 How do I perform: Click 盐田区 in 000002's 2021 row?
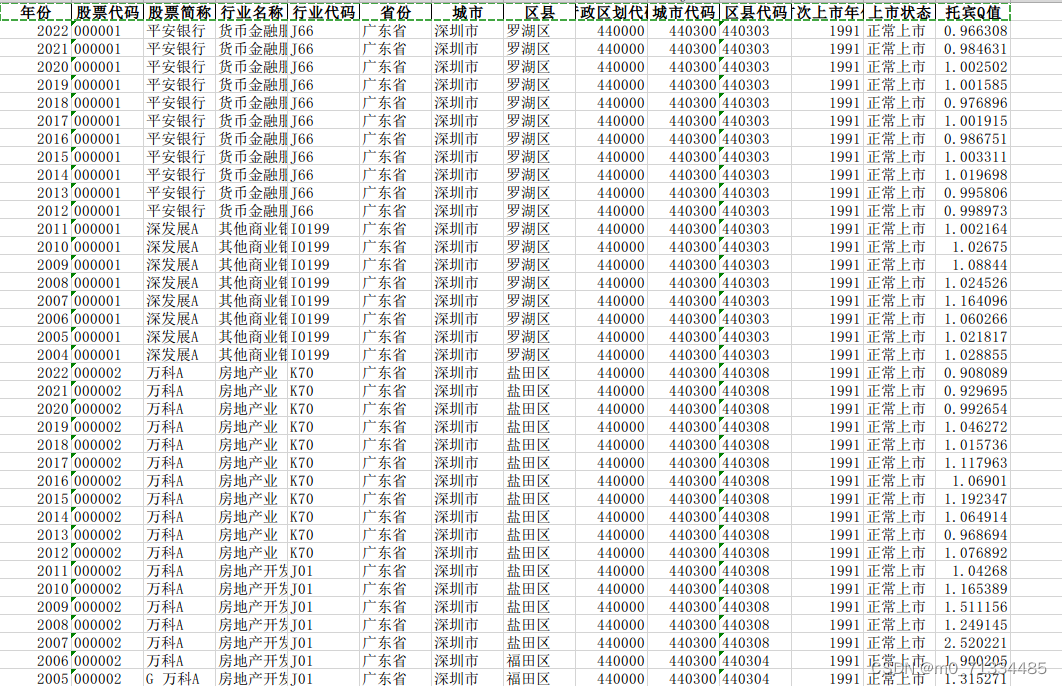pos(539,391)
